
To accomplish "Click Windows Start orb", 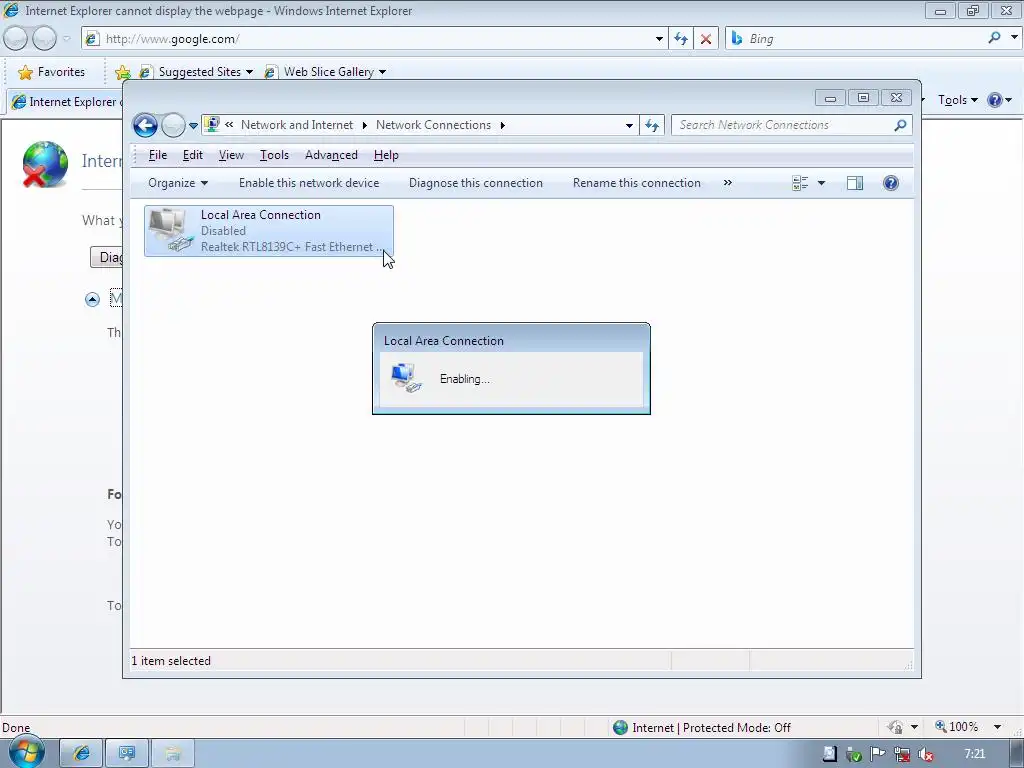I will [x=26, y=751].
